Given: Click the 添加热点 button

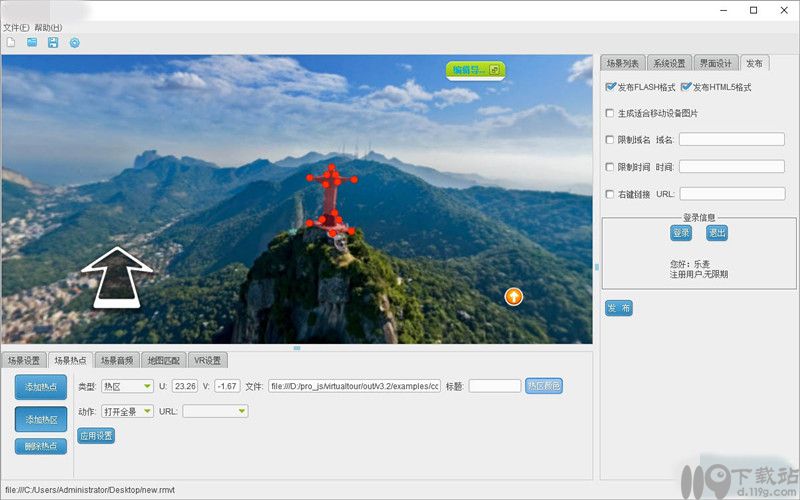Looking at the screenshot, I should [x=41, y=387].
